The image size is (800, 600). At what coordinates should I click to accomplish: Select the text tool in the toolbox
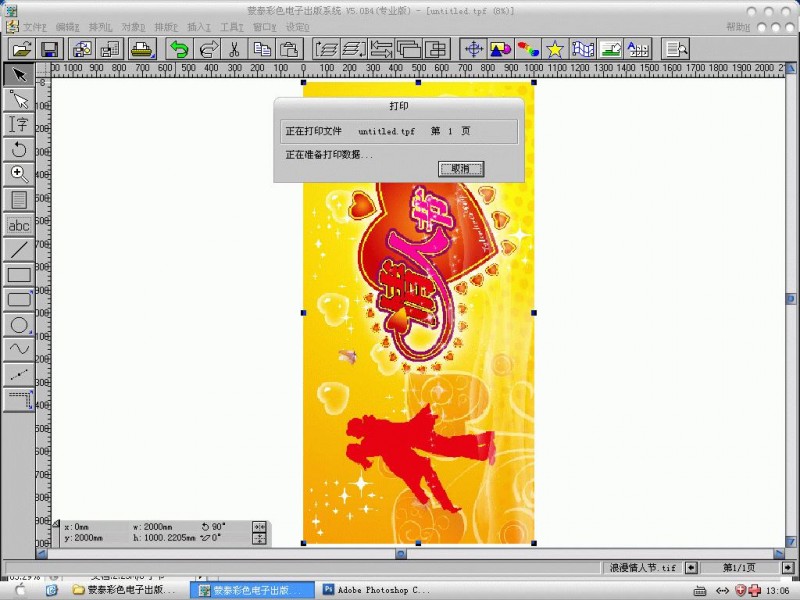tap(18, 124)
